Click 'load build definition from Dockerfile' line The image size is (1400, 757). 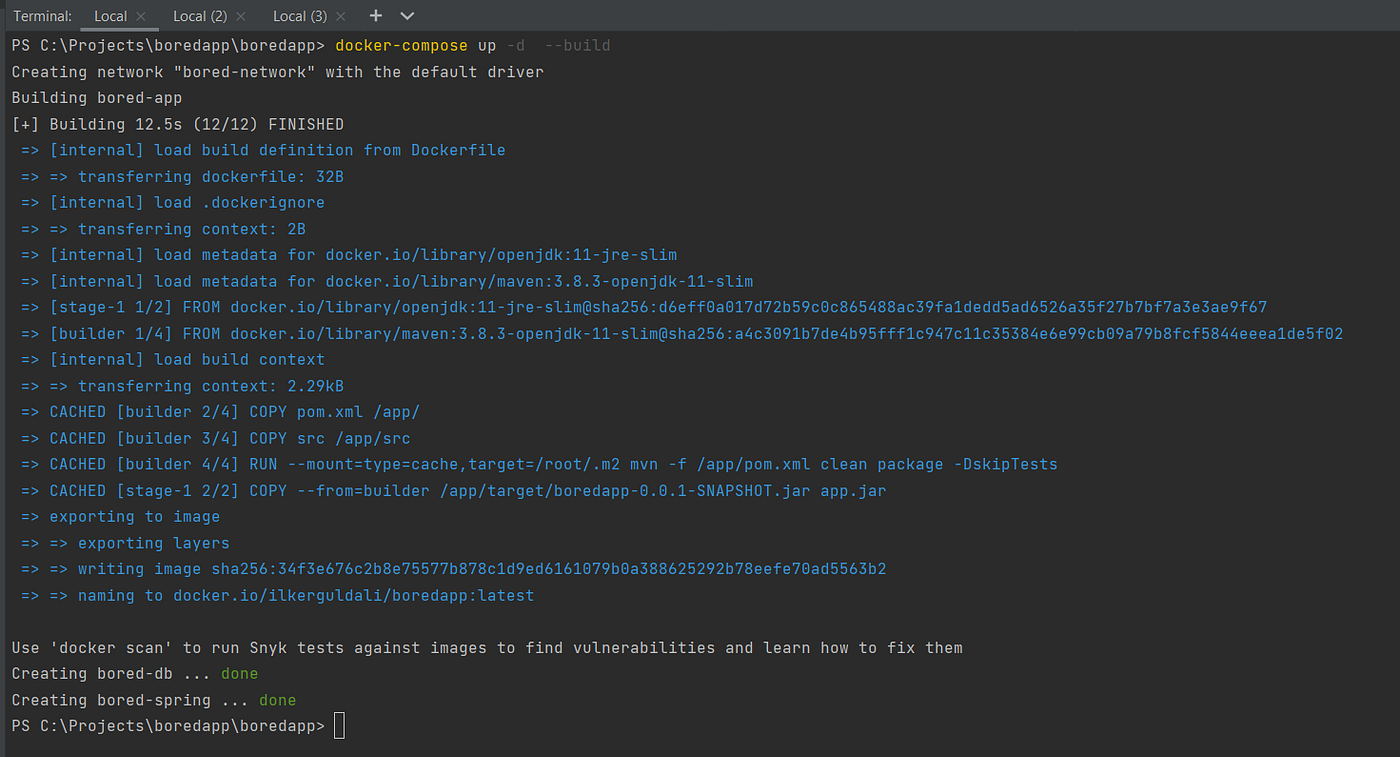(x=263, y=150)
